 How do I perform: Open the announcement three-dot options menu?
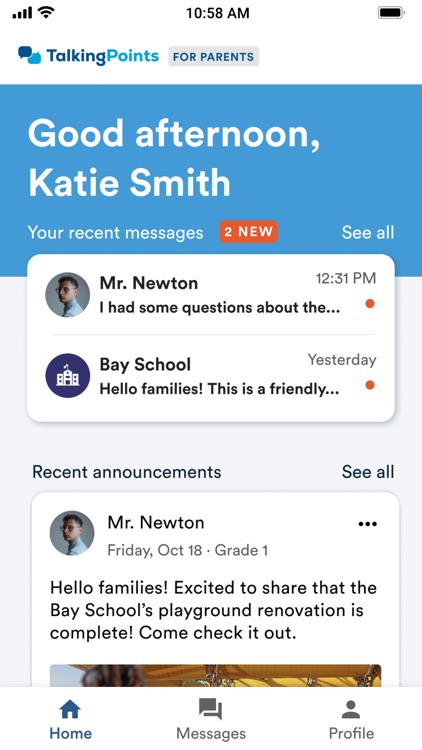pyautogui.click(x=367, y=524)
